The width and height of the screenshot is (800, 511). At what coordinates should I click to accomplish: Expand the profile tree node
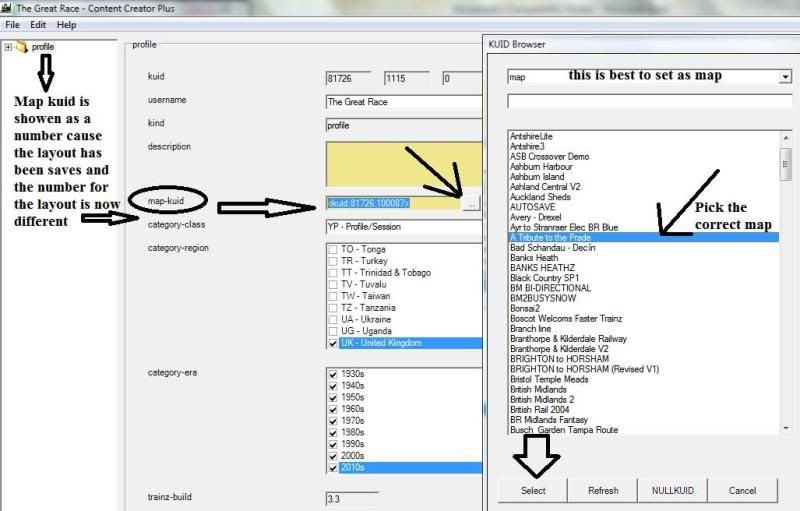(x=9, y=47)
